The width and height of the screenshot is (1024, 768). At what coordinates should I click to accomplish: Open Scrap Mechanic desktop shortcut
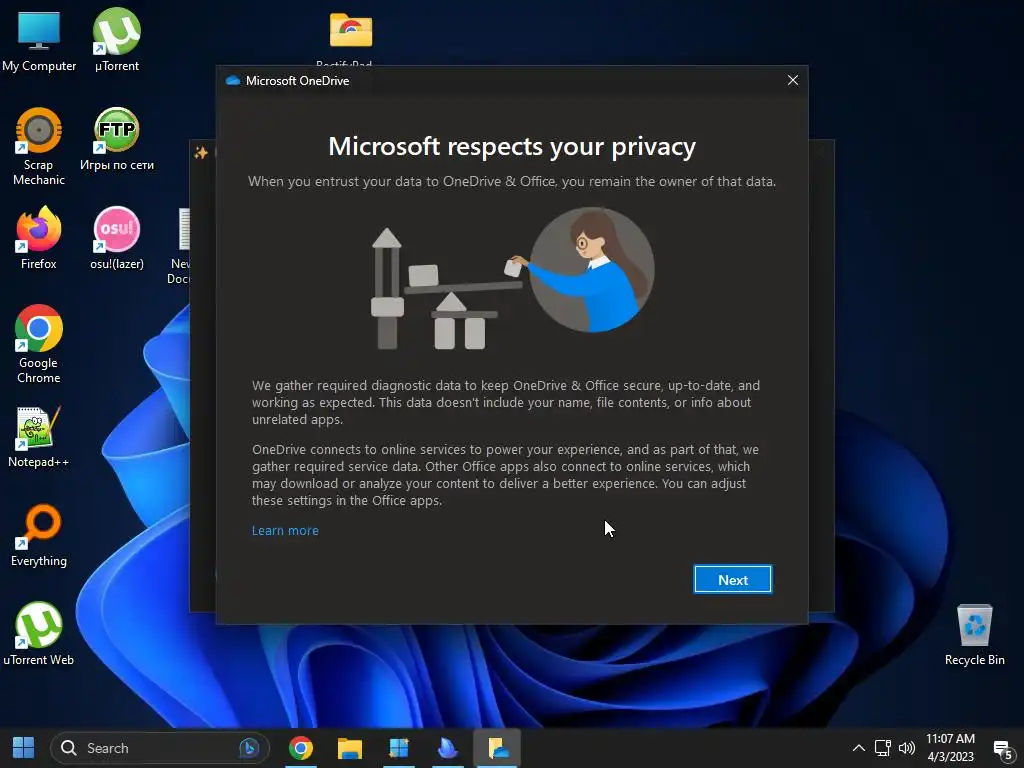pos(39,147)
